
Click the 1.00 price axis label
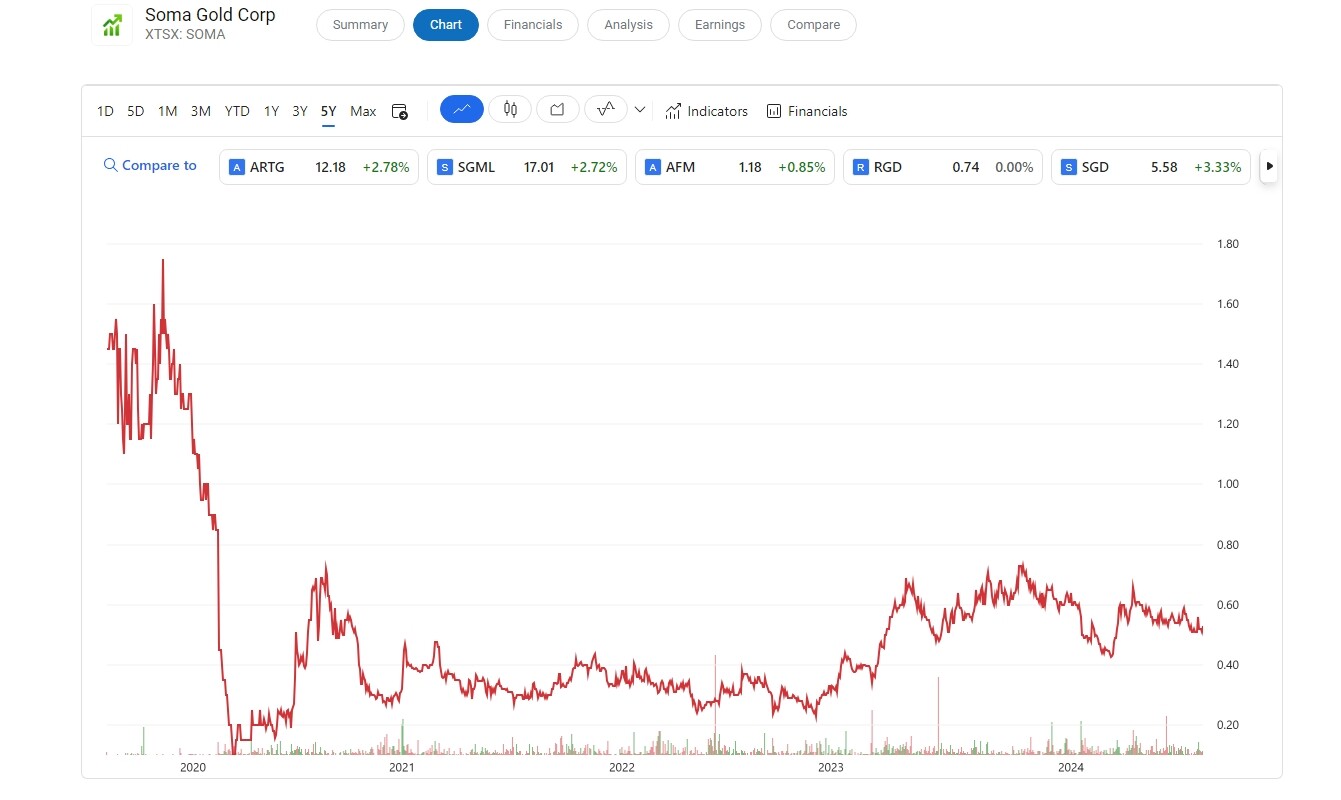click(1227, 484)
